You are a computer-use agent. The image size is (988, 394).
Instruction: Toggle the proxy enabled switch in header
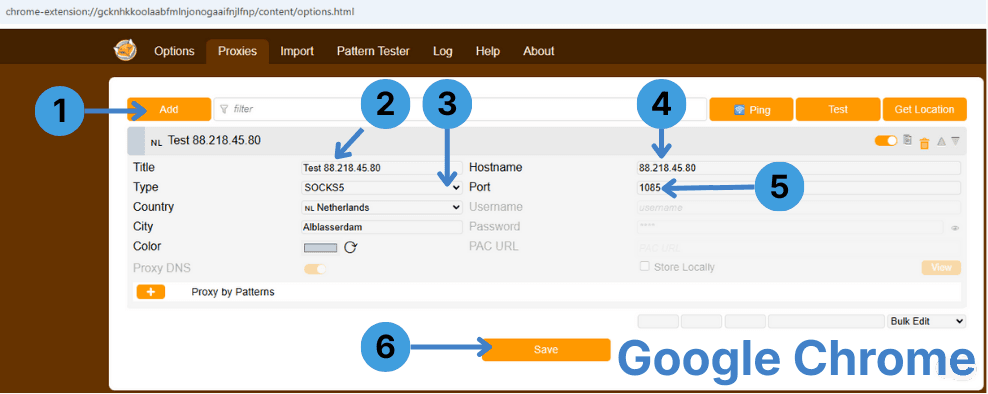click(x=886, y=141)
